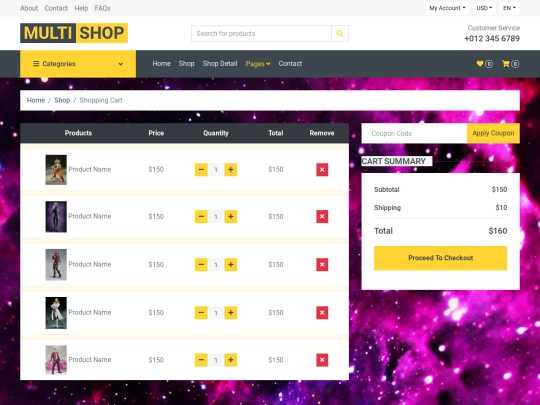Viewport: 540px width, 405px height.
Task: Increase quantity of fourth product row
Action: (x=231, y=313)
